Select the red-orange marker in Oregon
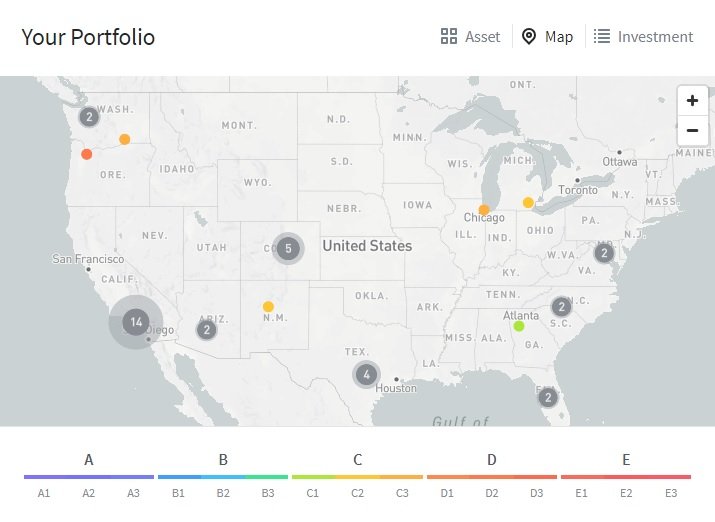Image resolution: width=715 pixels, height=522 pixels. click(87, 154)
